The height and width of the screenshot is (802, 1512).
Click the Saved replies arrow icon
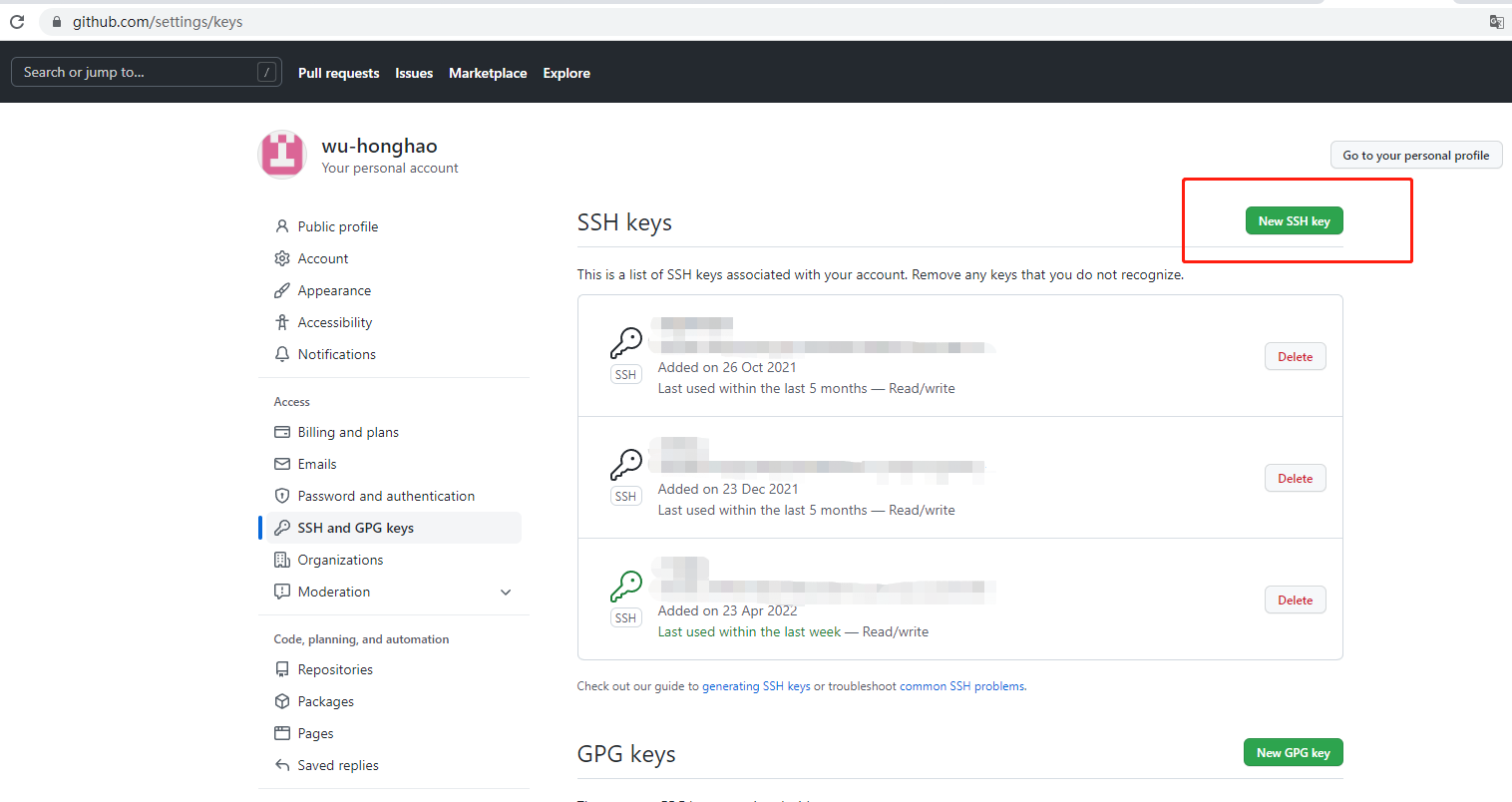coord(282,765)
